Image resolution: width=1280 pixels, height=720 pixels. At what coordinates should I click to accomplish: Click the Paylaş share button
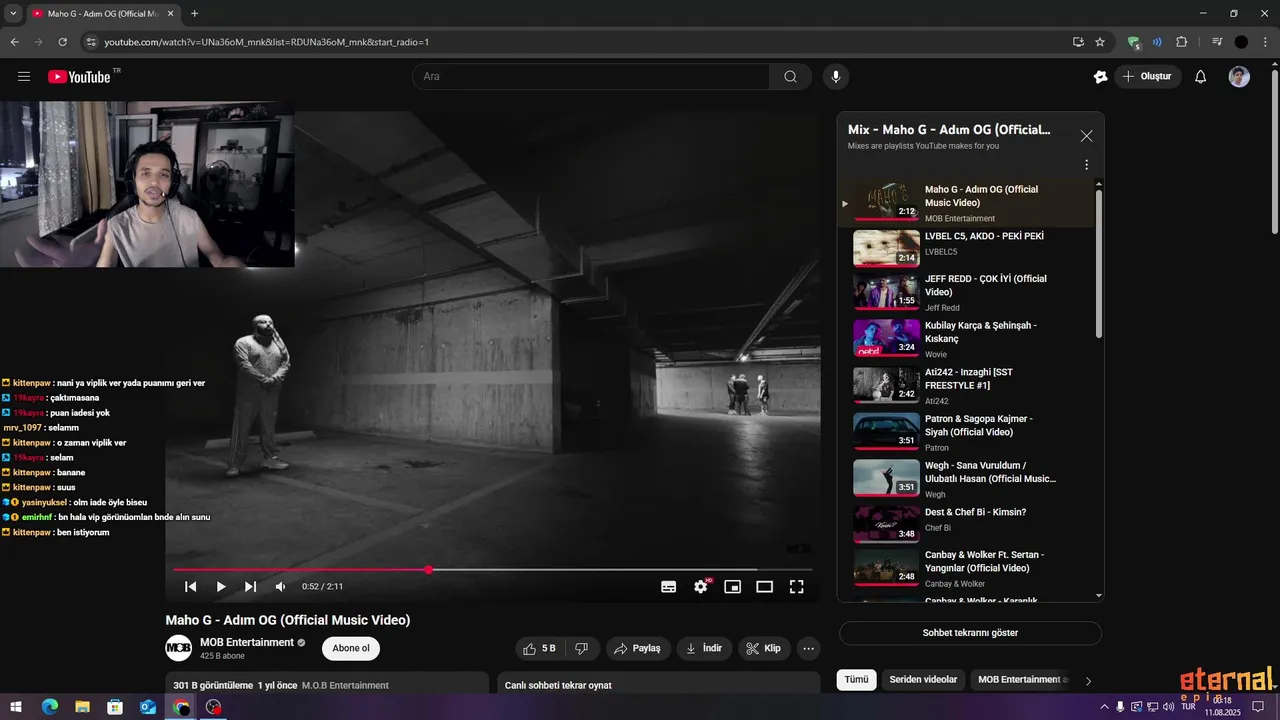tap(637, 649)
